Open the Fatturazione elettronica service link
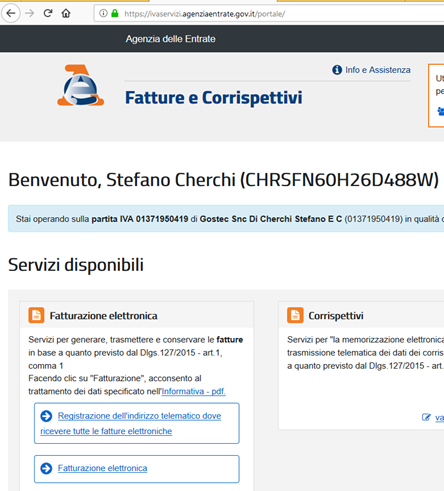Screen dimensions: 444x491 pos(102,468)
